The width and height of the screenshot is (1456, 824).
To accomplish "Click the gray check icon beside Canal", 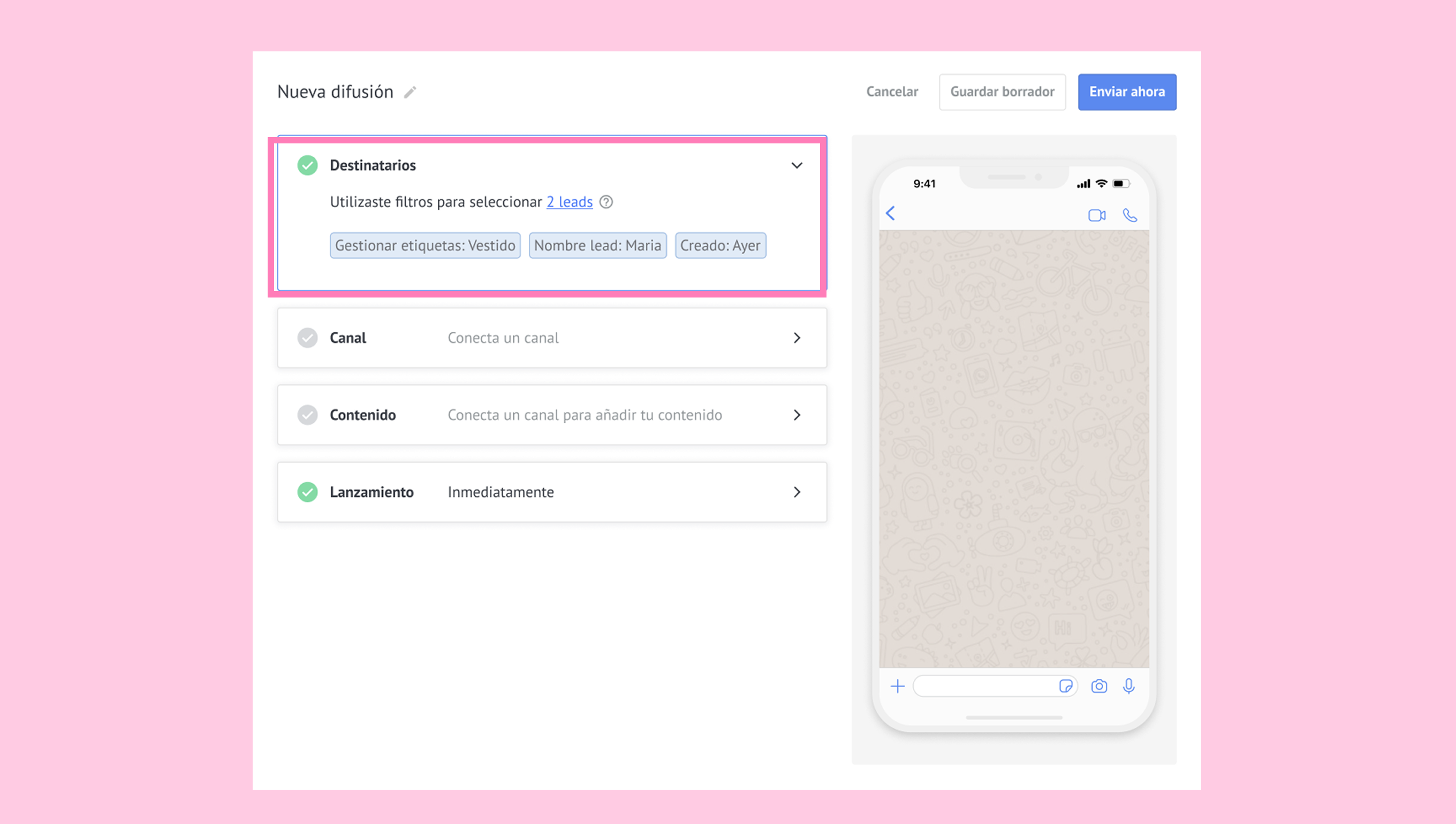I will tap(307, 338).
